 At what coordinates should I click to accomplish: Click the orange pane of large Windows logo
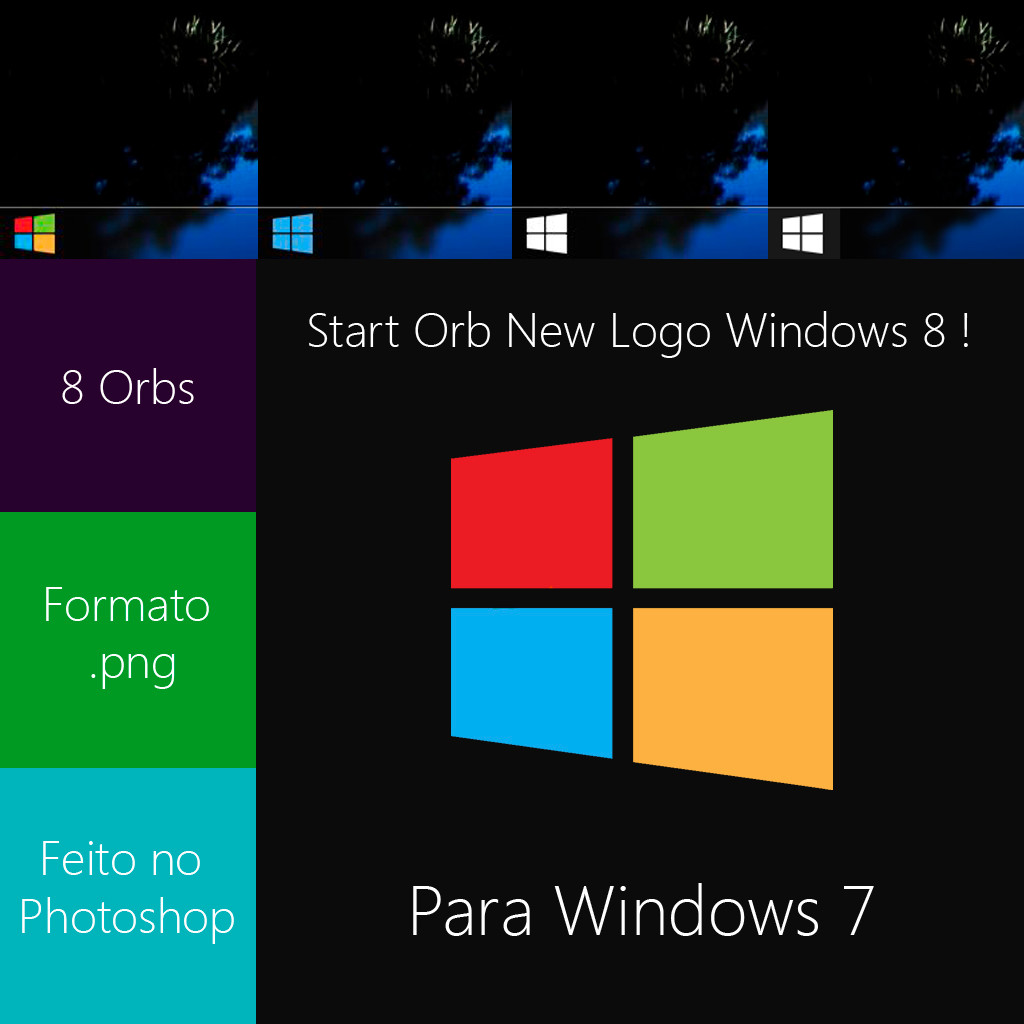click(x=733, y=697)
